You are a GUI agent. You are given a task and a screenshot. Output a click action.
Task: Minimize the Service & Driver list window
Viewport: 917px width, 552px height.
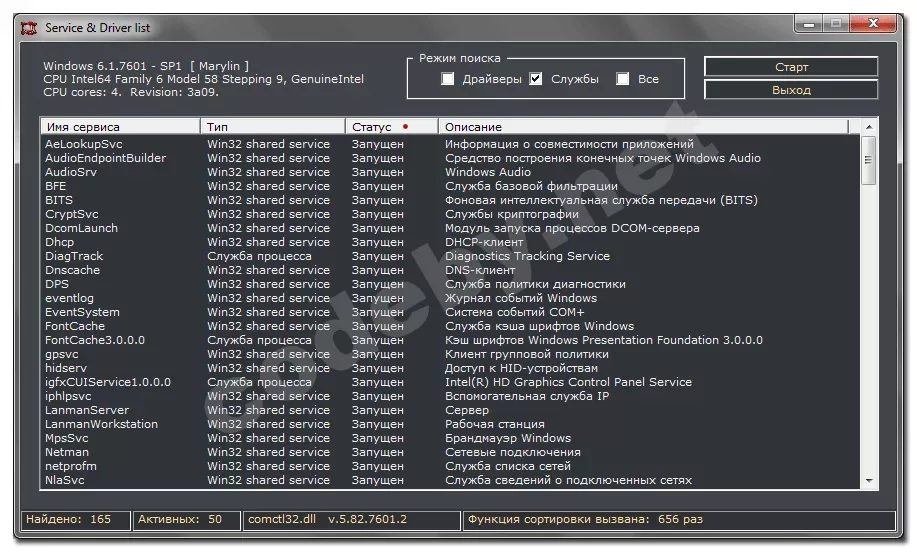[809, 24]
